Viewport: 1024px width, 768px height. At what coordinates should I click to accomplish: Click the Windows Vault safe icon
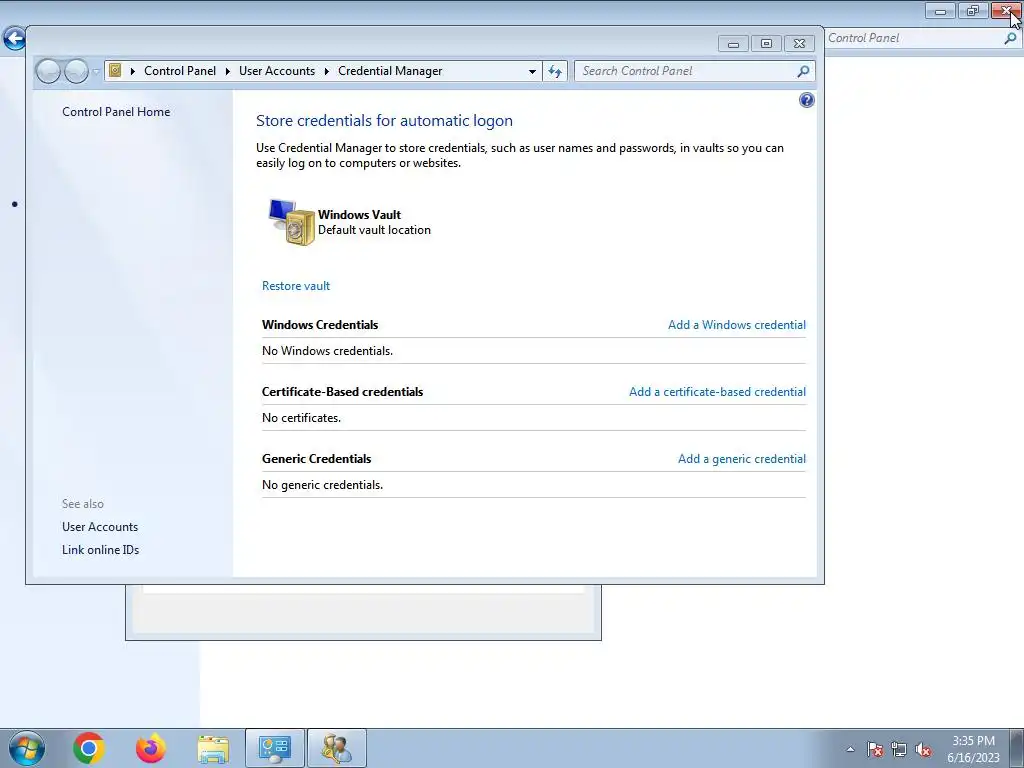tap(291, 222)
